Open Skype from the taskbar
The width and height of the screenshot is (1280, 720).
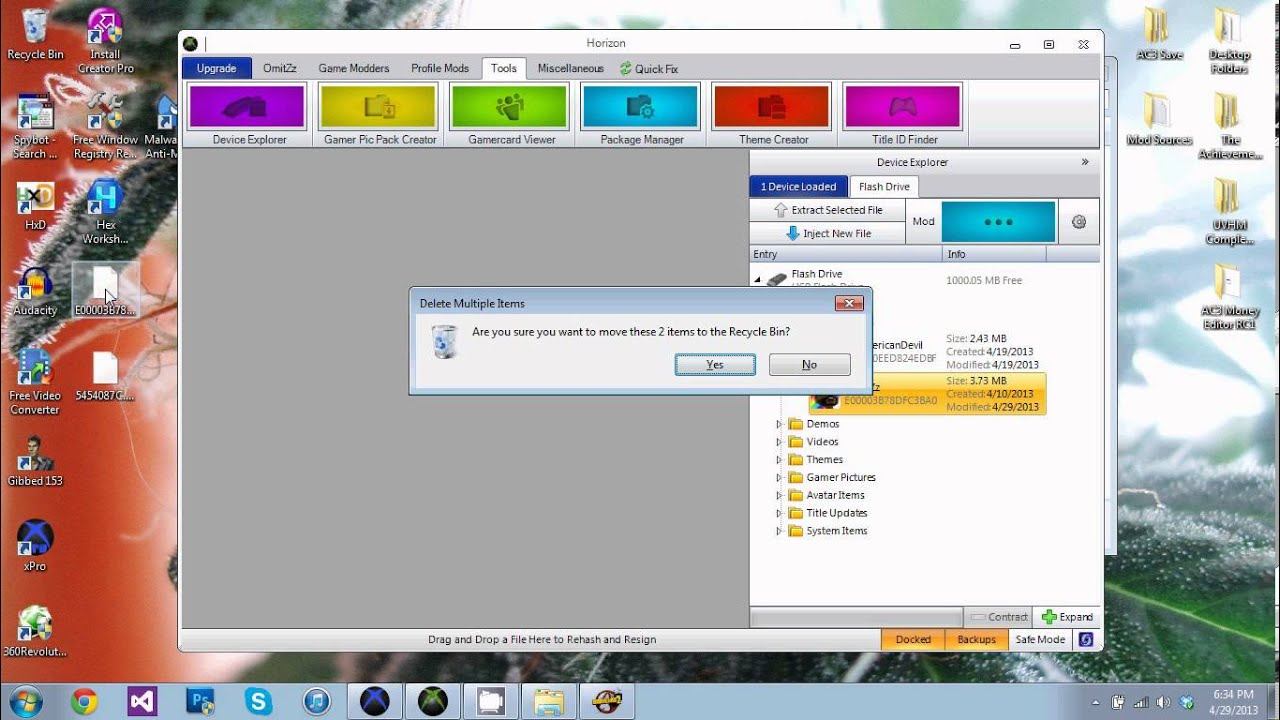tap(258, 702)
